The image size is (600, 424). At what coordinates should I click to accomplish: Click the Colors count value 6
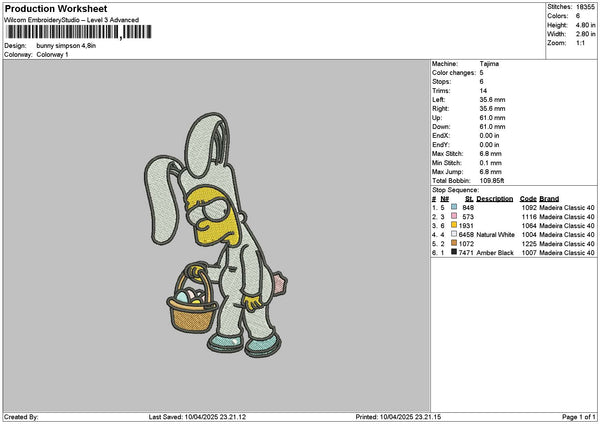pyautogui.click(x=578, y=16)
